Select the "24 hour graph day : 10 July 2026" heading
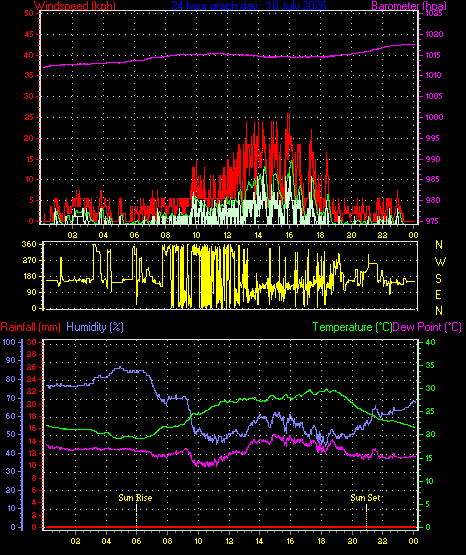Image resolution: width=466 pixels, height=555 pixels. click(x=249, y=6)
